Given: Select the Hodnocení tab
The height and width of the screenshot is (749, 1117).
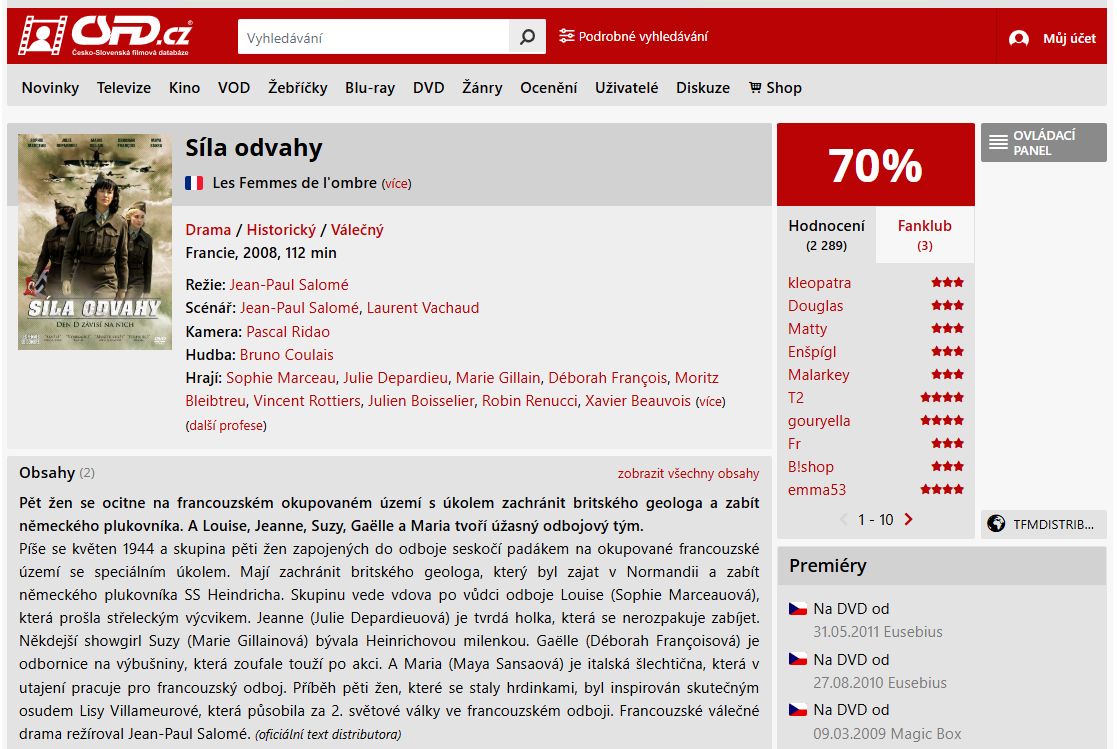Looking at the screenshot, I should click(826, 234).
